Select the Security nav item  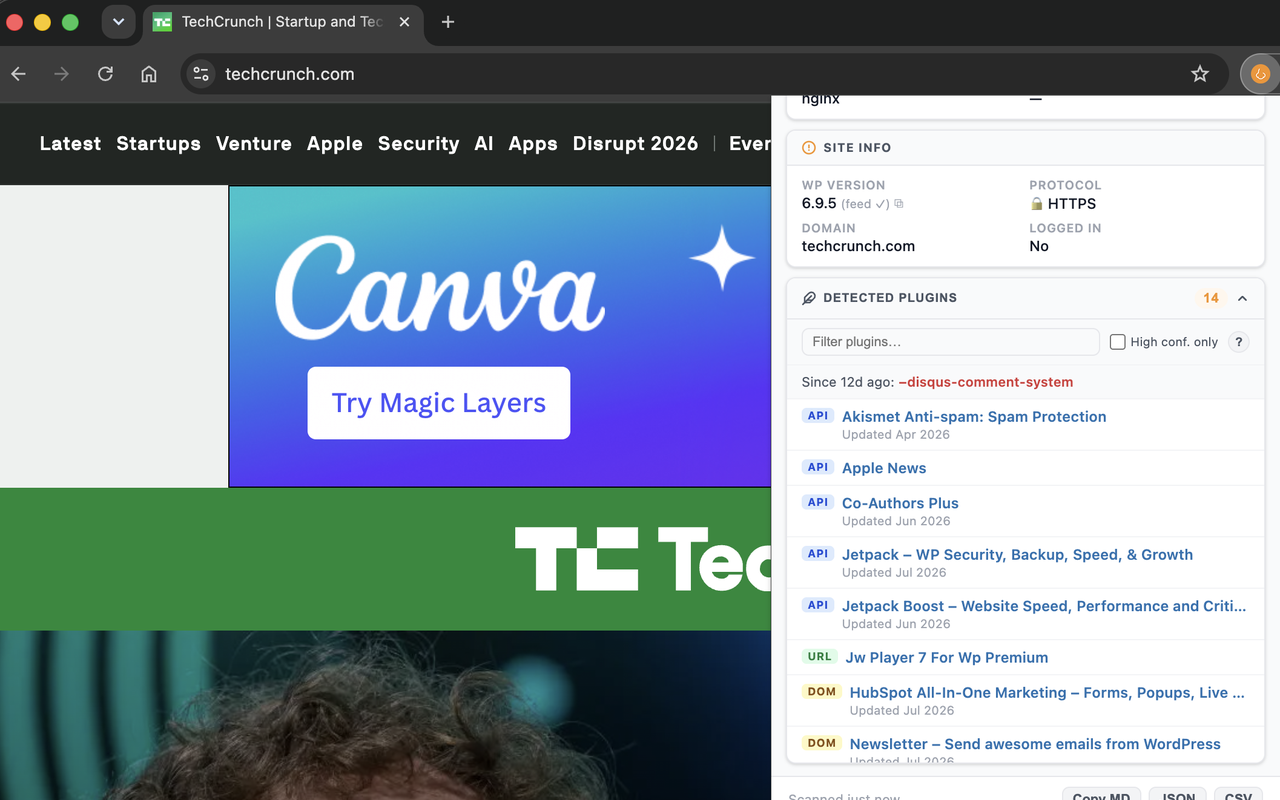pos(418,144)
